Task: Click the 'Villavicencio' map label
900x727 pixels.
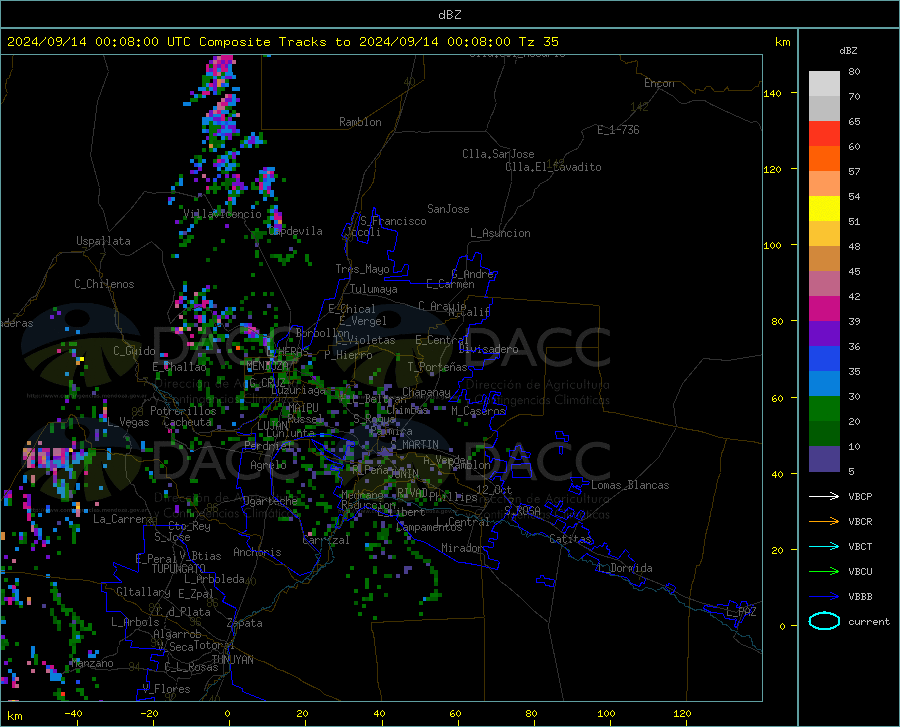Action: [222, 214]
